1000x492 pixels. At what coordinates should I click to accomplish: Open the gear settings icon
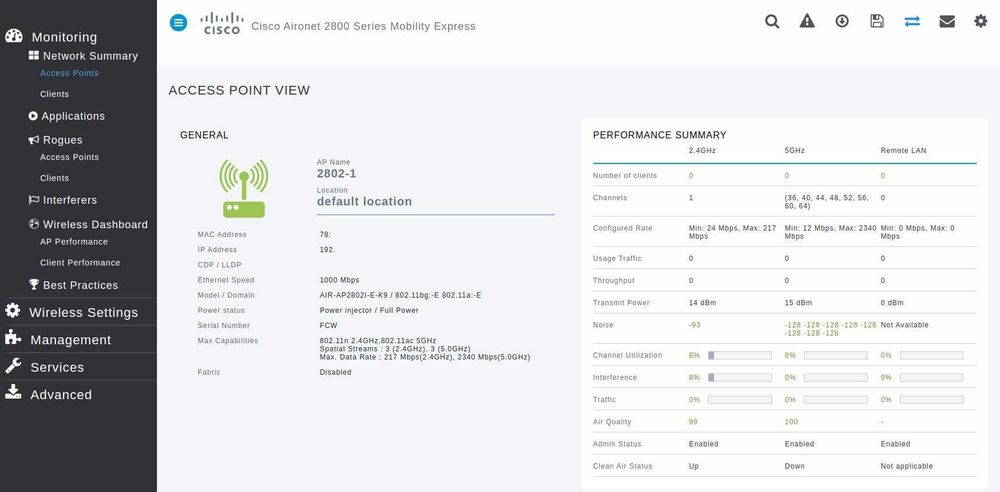tap(981, 21)
